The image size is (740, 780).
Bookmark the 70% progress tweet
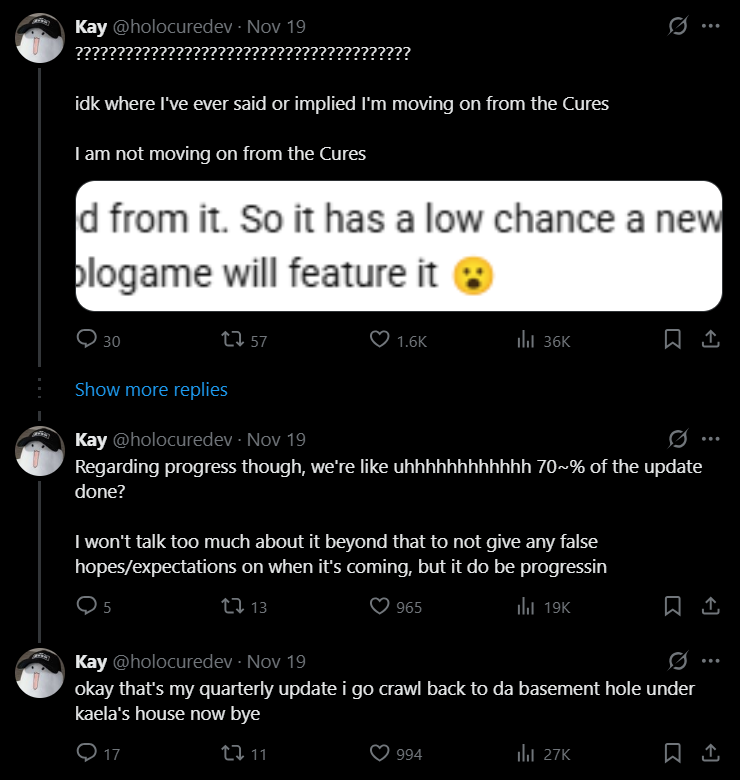coord(673,606)
